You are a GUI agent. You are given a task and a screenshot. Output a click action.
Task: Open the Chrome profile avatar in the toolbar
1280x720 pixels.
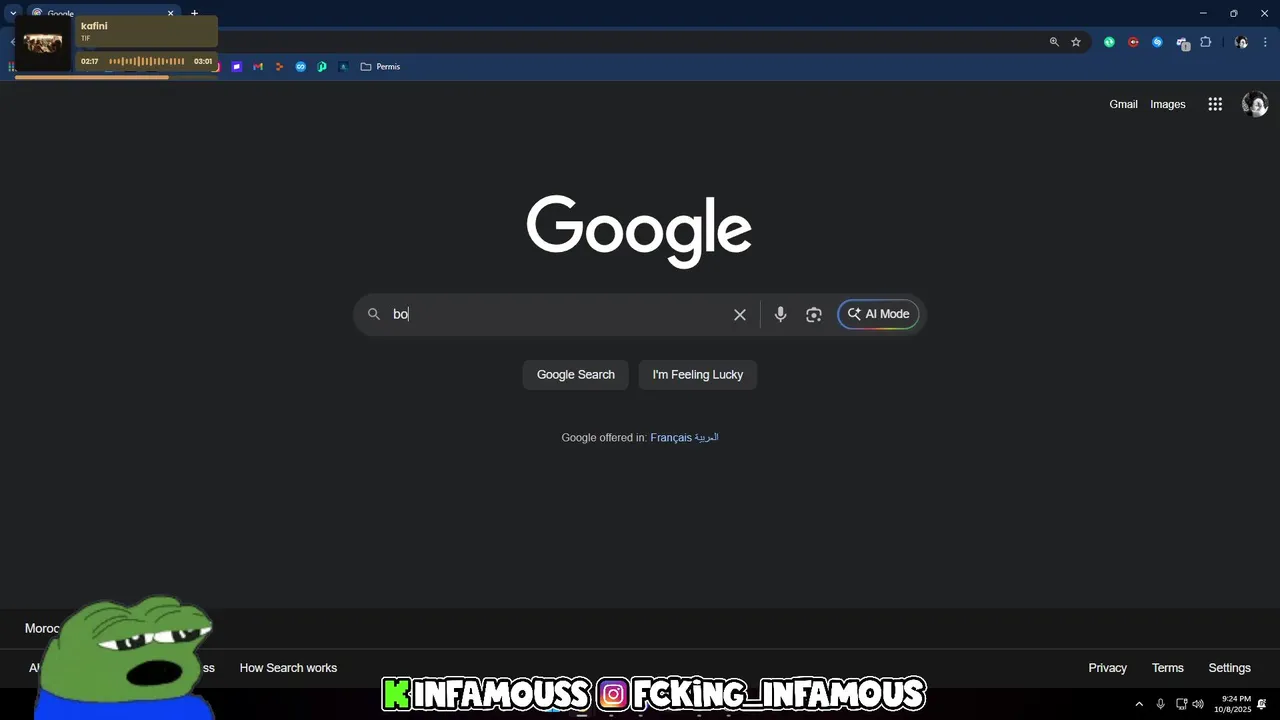(1241, 42)
